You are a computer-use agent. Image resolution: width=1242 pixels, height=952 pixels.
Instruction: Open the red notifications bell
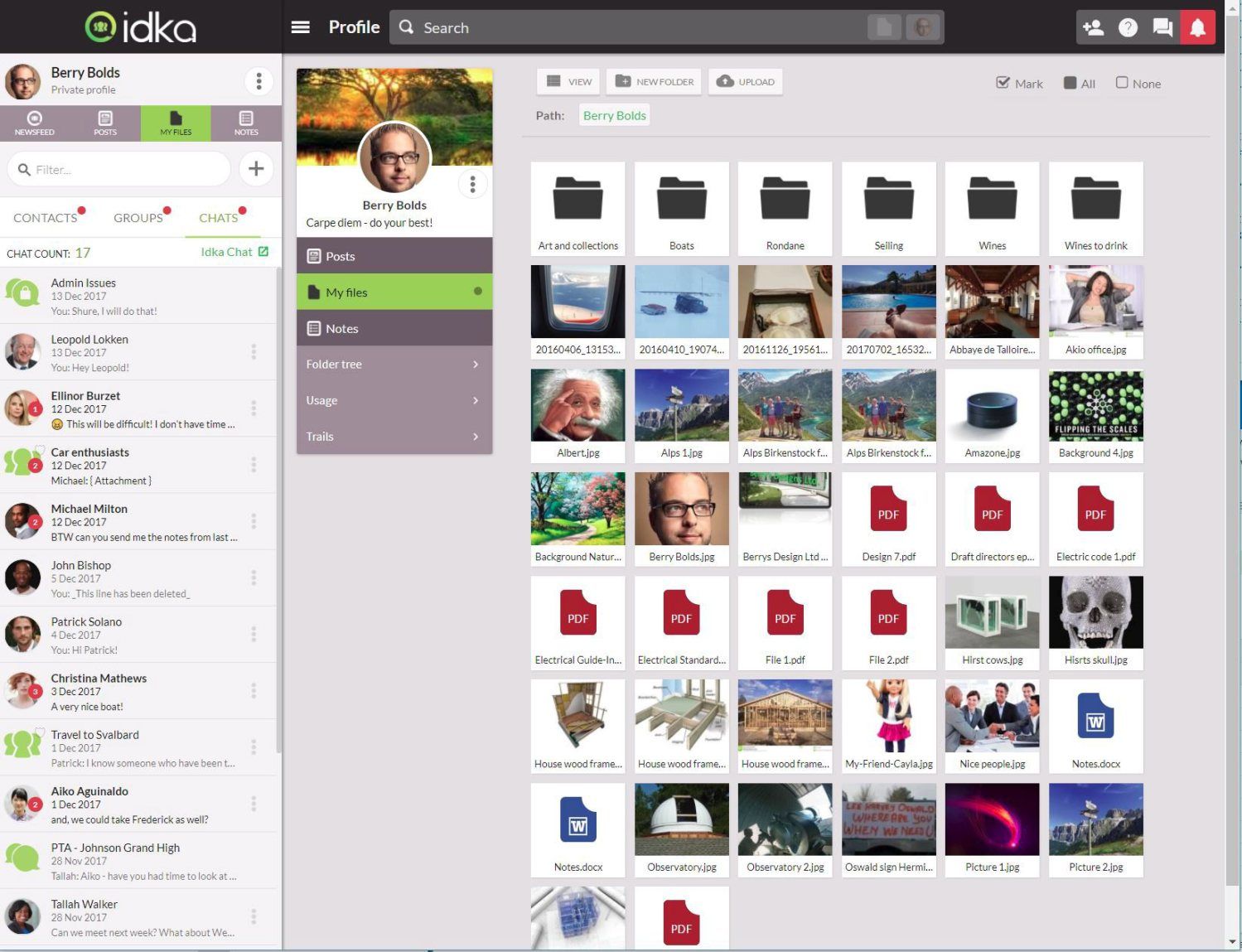point(1197,27)
